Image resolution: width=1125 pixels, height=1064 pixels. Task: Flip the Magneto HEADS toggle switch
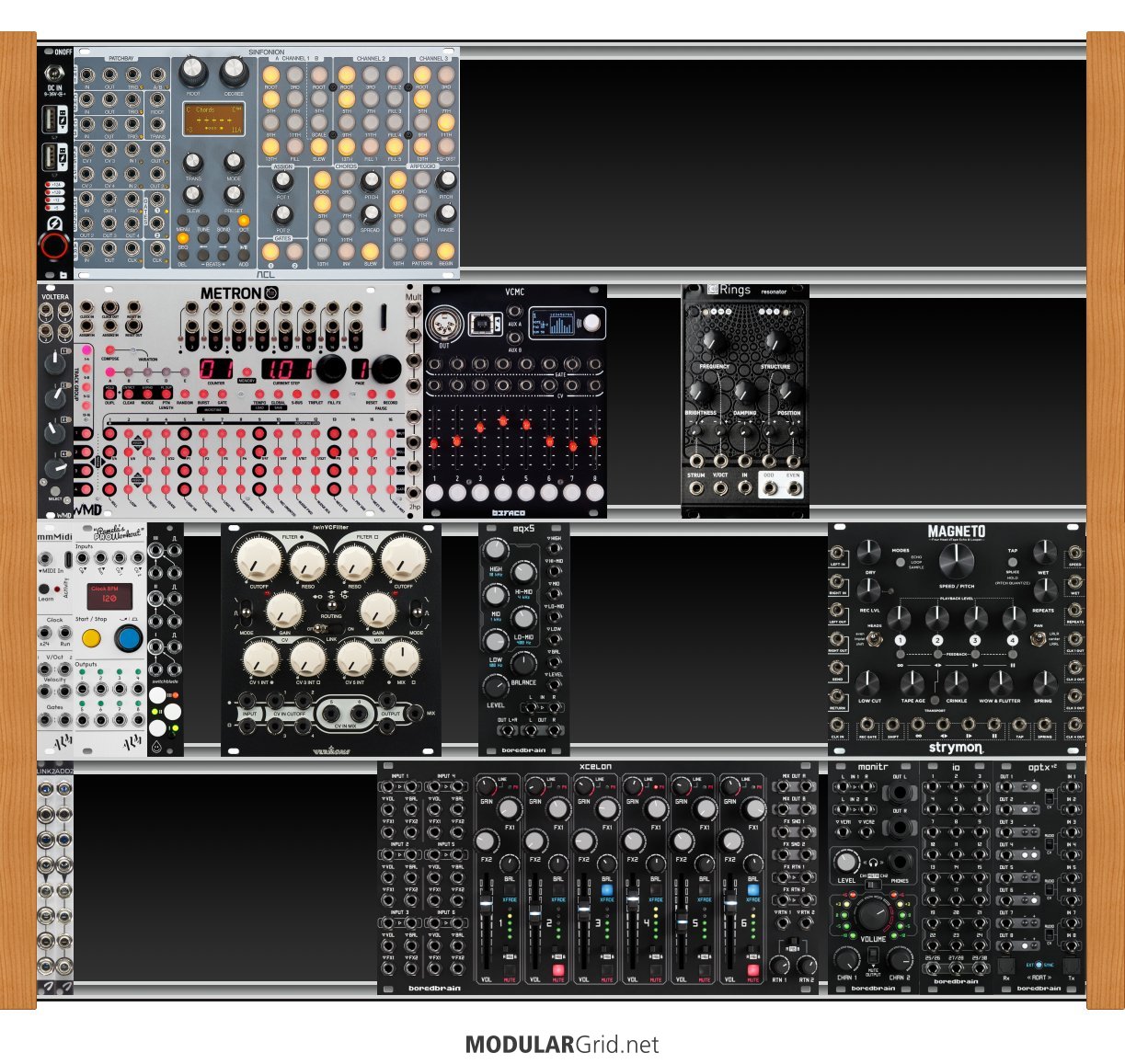pyautogui.click(x=874, y=637)
